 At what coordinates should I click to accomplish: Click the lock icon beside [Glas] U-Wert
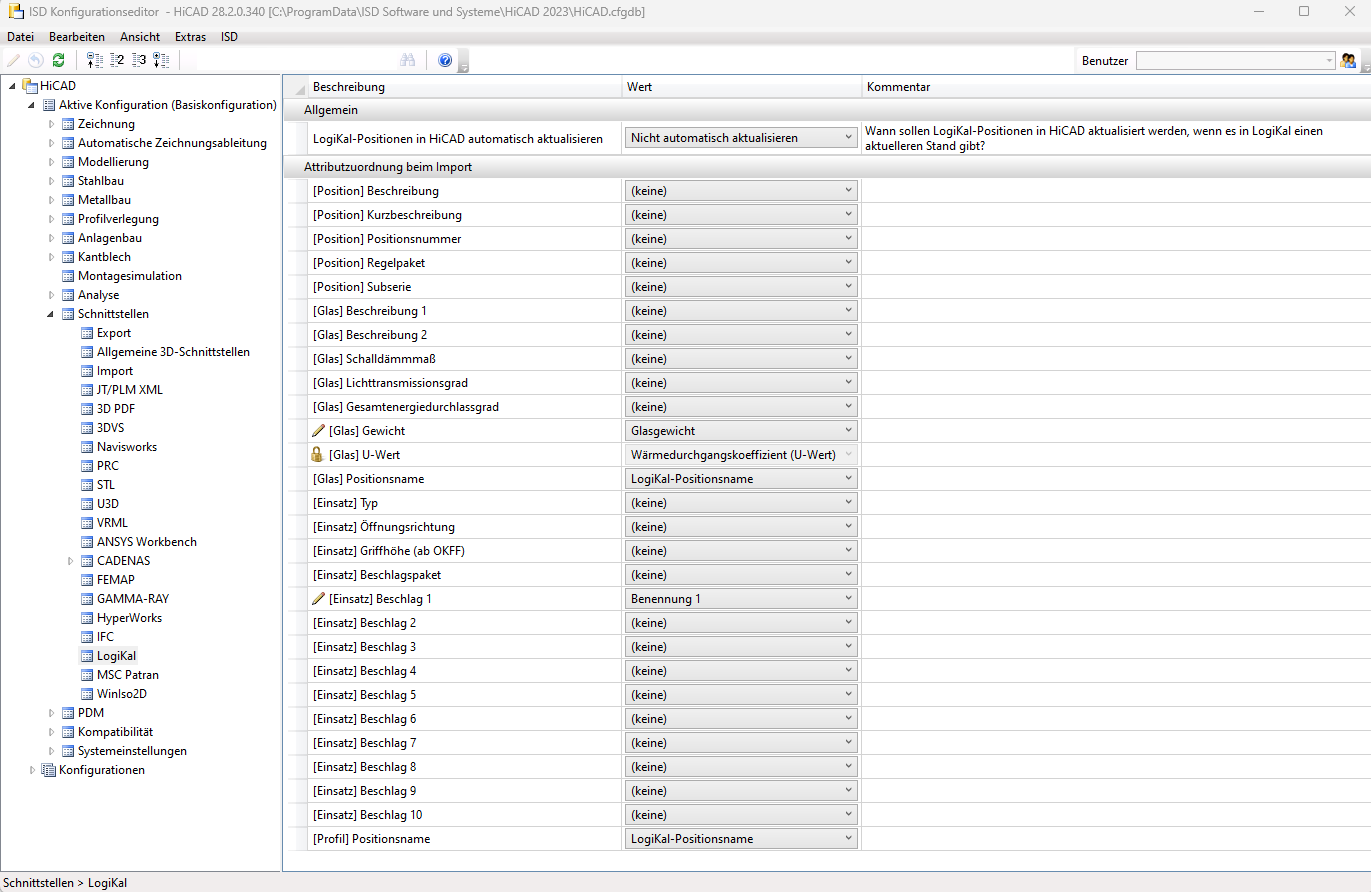coord(319,455)
